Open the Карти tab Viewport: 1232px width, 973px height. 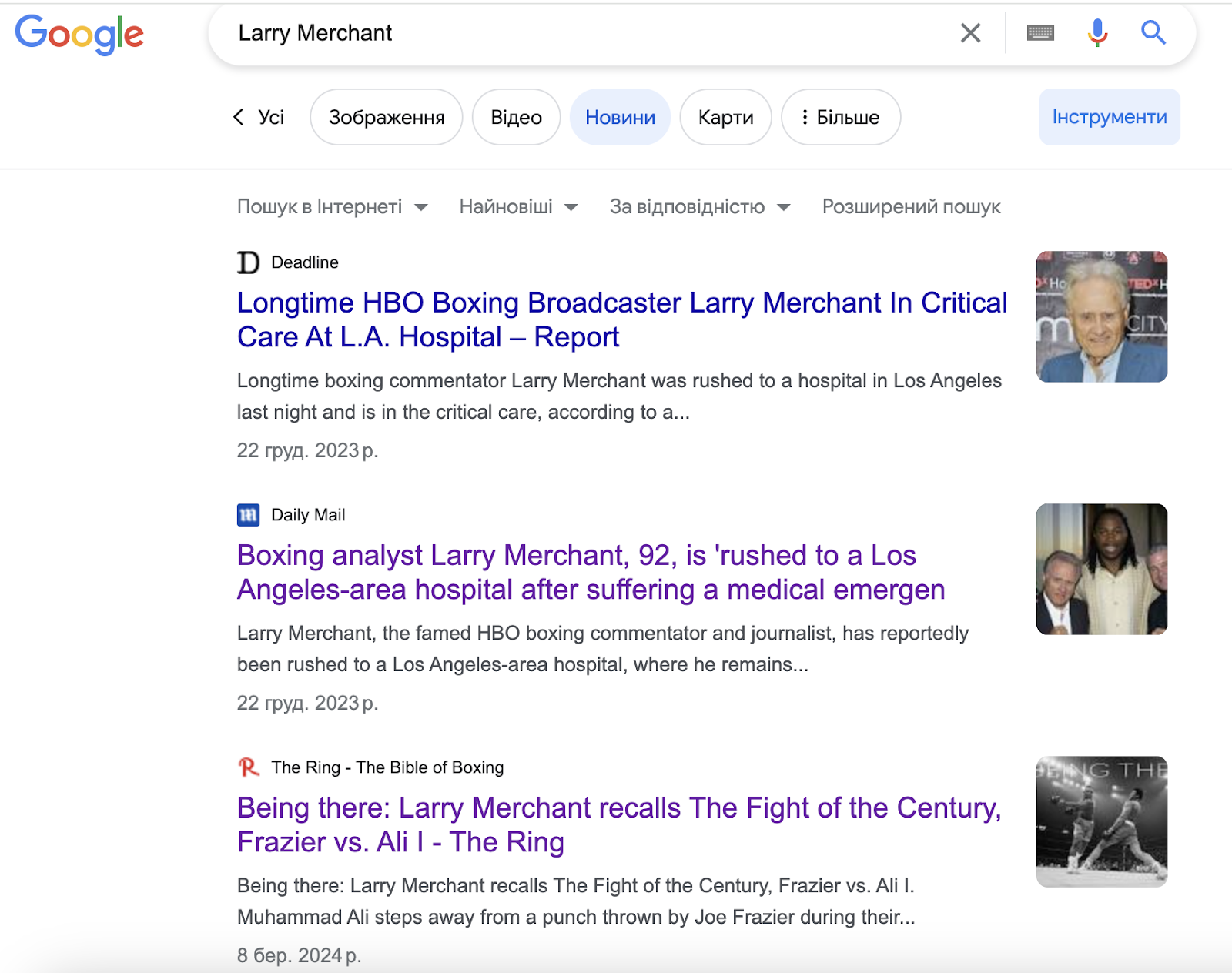(x=725, y=117)
